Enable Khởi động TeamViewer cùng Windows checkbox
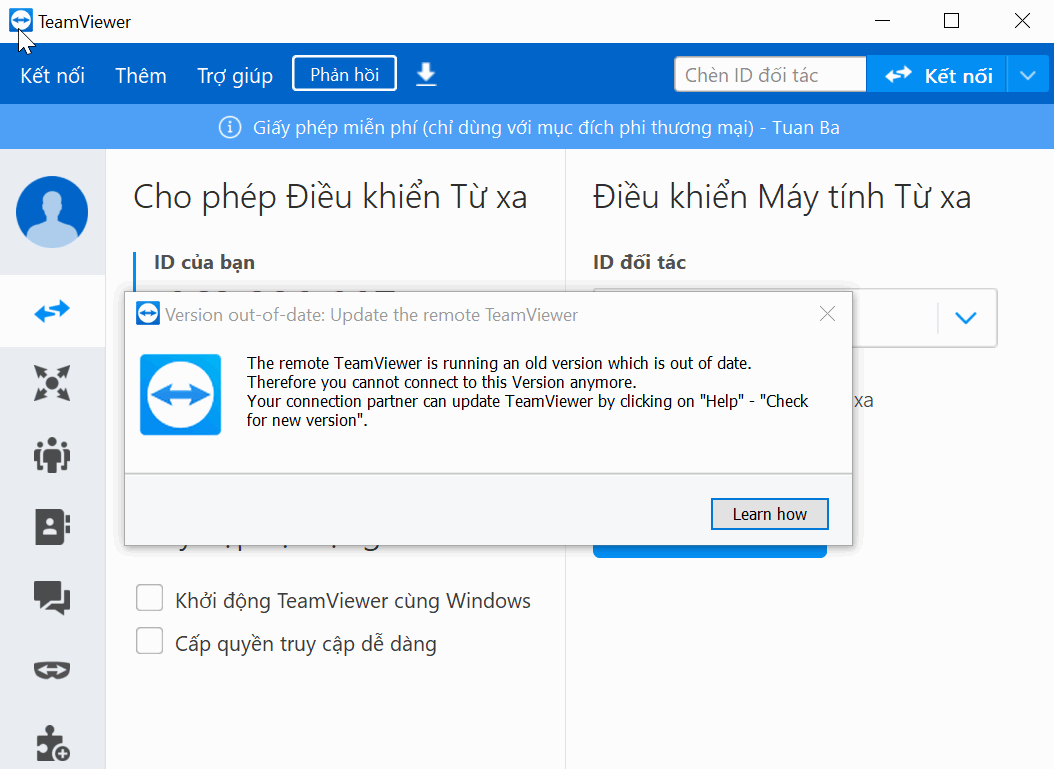Screen dimensions: 1054x769 [149, 598]
